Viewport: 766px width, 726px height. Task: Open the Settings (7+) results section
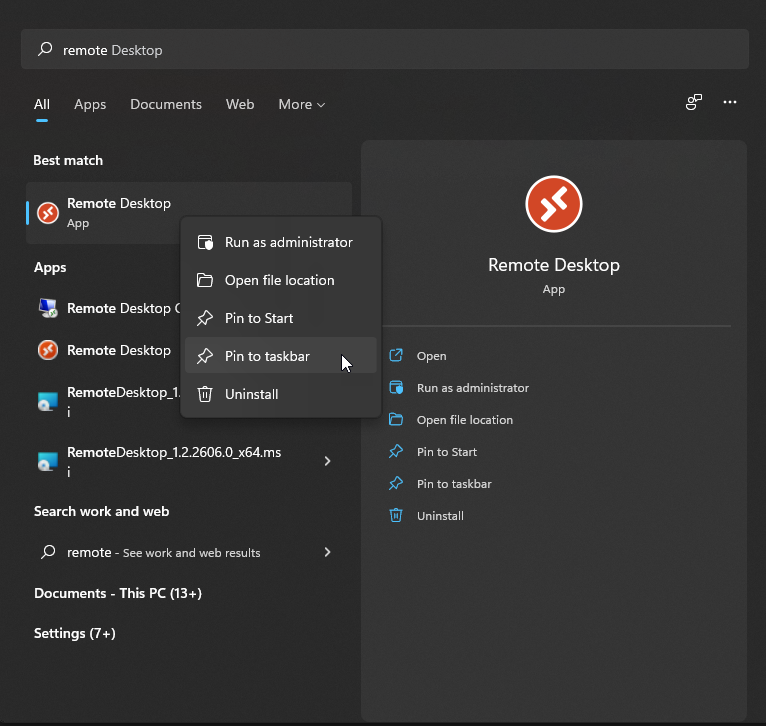point(75,633)
